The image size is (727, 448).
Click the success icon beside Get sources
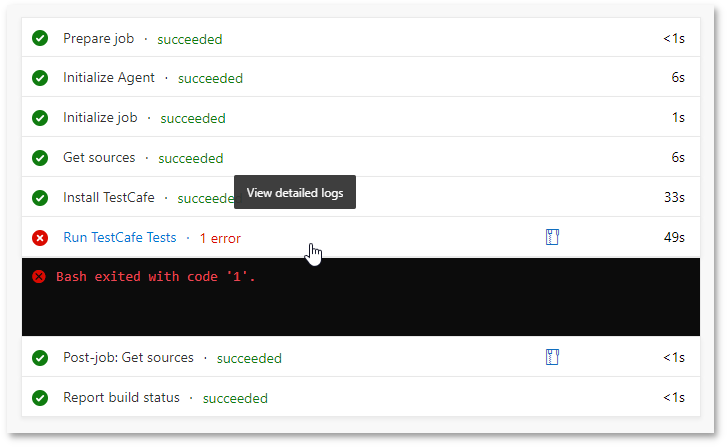click(x=40, y=158)
